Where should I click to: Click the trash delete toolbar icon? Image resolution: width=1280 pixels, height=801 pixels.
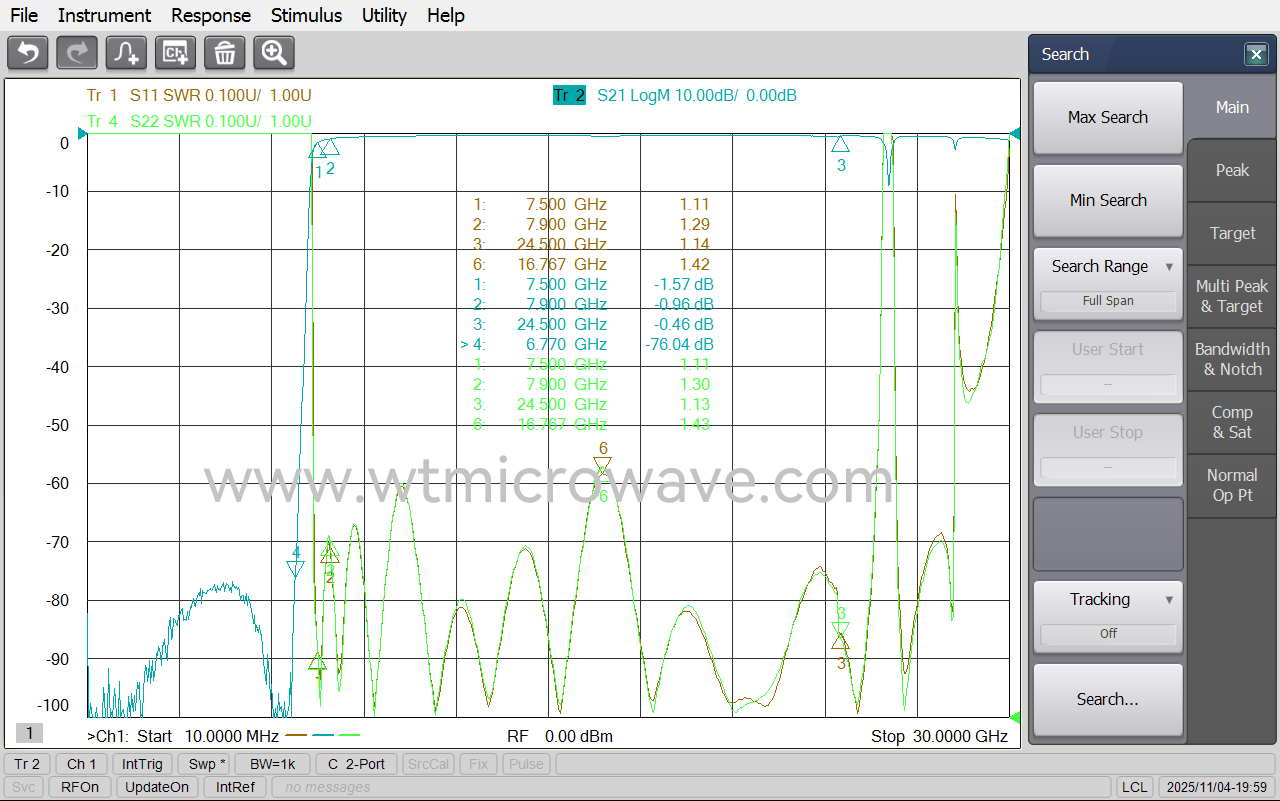225,52
